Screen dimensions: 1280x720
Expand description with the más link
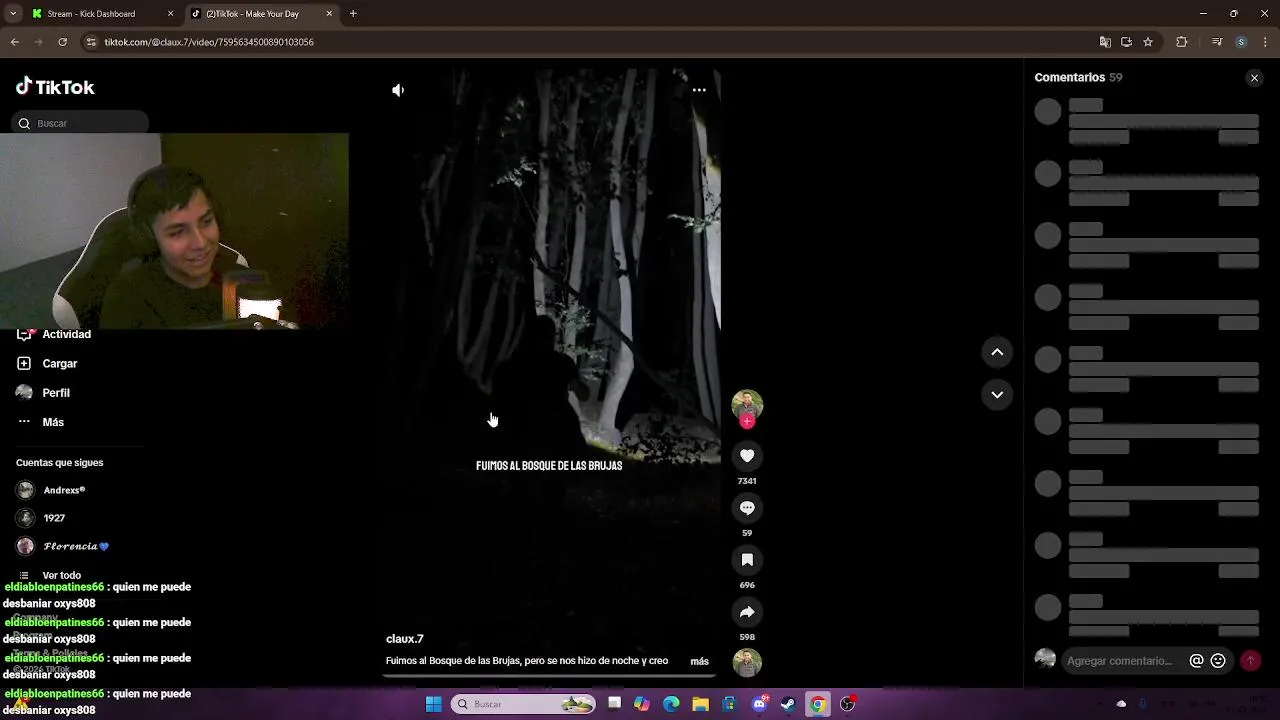click(x=699, y=661)
